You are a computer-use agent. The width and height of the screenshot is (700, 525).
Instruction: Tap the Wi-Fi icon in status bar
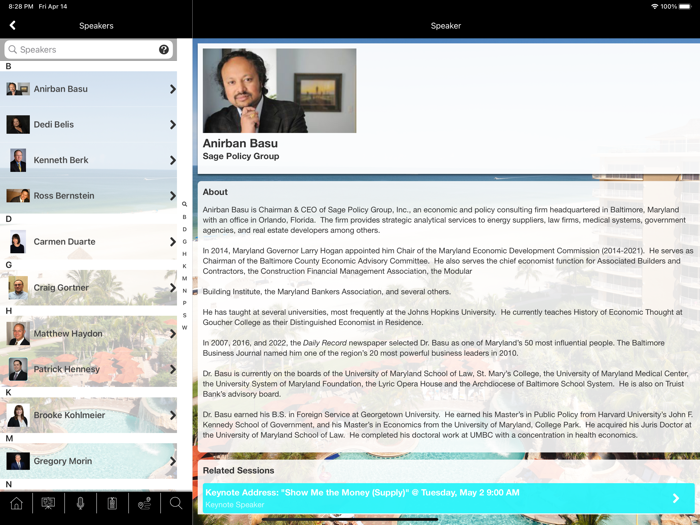pos(654,6)
